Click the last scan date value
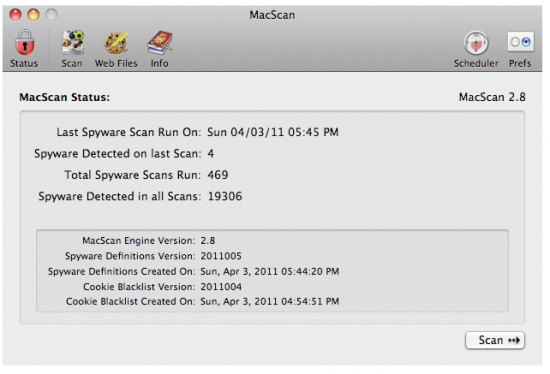The image size is (550, 374). pos(273,132)
